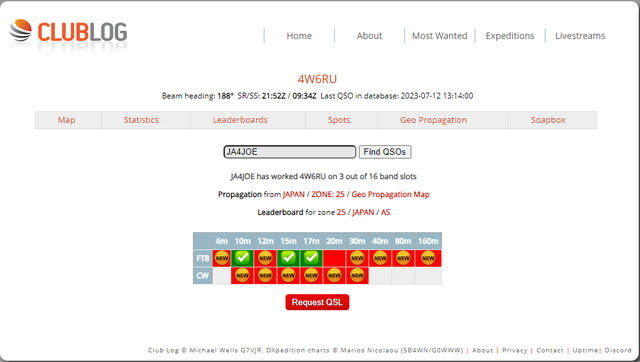Open the footer Discord link

point(618,350)
